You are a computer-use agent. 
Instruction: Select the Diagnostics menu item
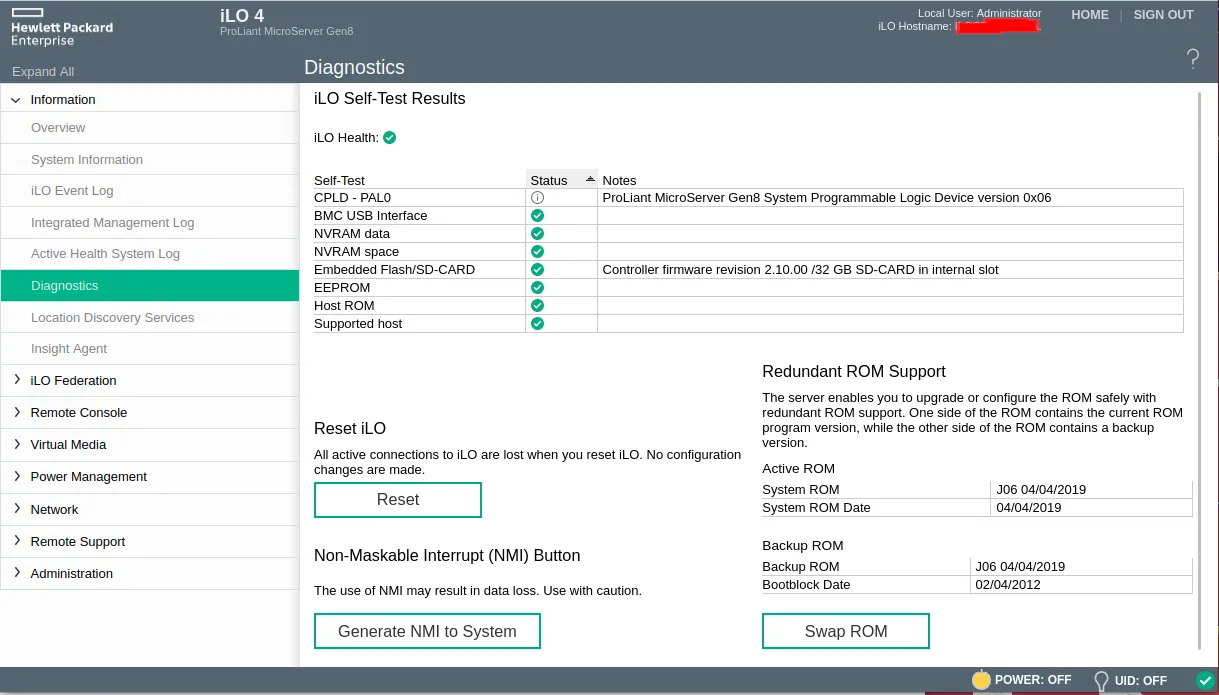(150, 286)
